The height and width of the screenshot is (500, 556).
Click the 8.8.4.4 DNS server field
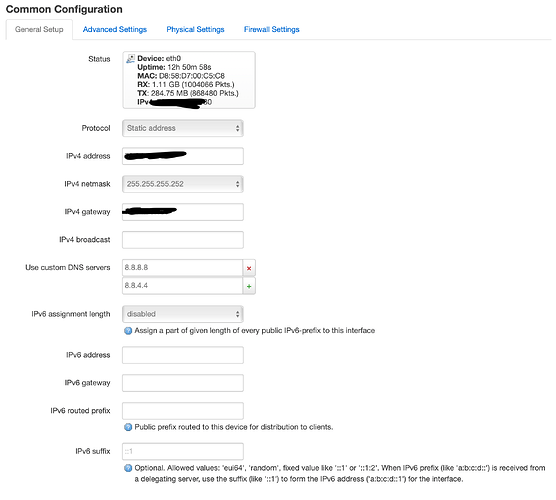pyautogui.click(x=182, y=286)
